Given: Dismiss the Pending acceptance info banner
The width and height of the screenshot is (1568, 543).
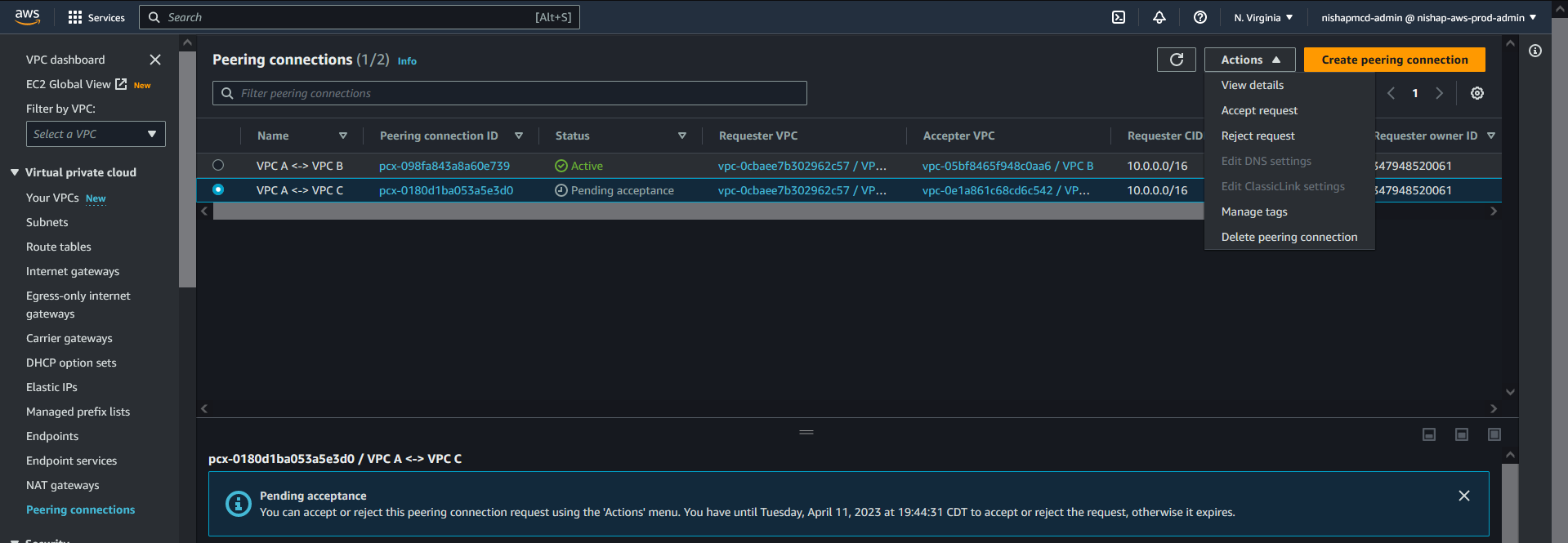Looking at the screenshot, I should pos(1463,496).
